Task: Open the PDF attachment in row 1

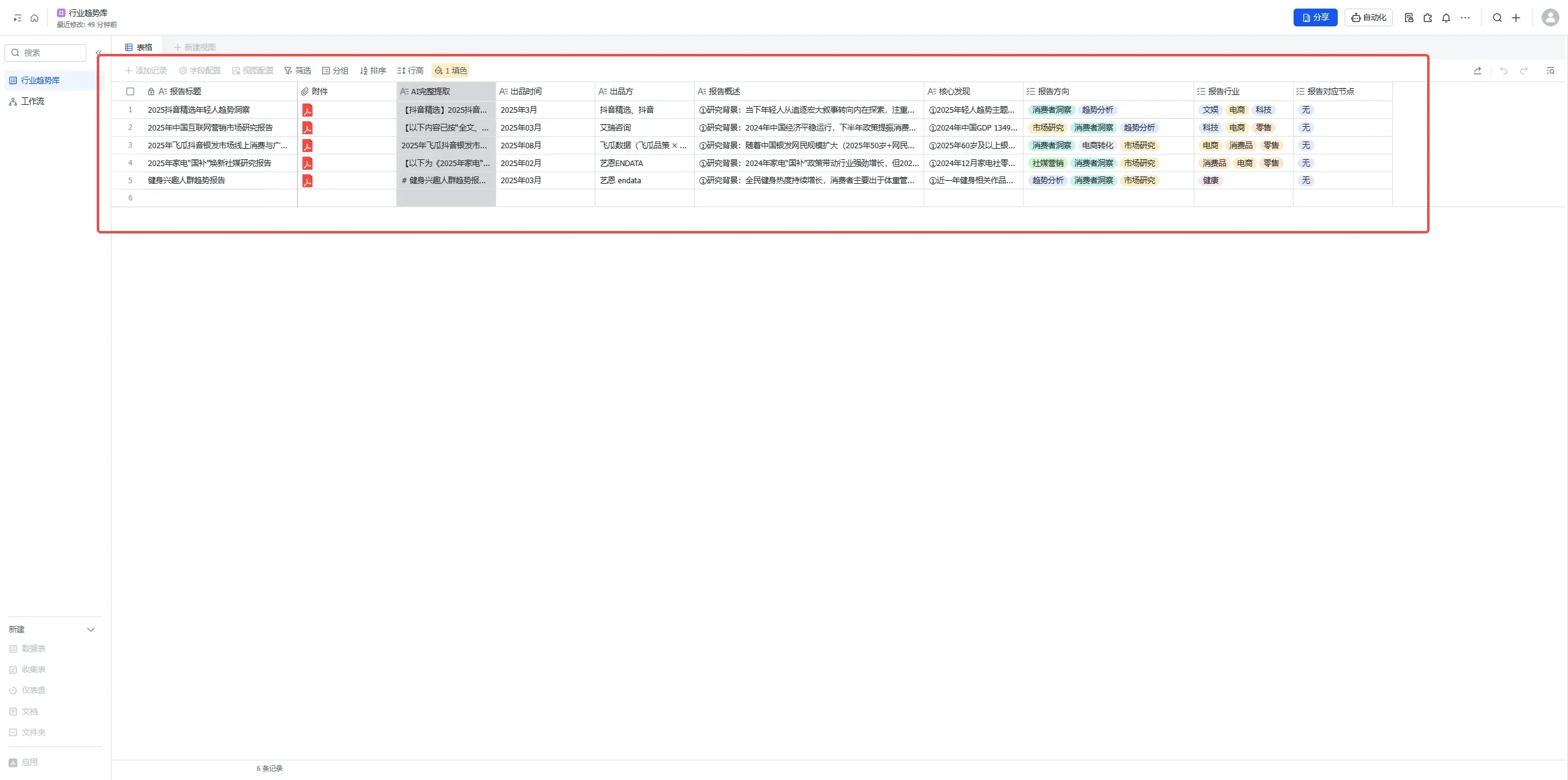Action: coord(307,110)
